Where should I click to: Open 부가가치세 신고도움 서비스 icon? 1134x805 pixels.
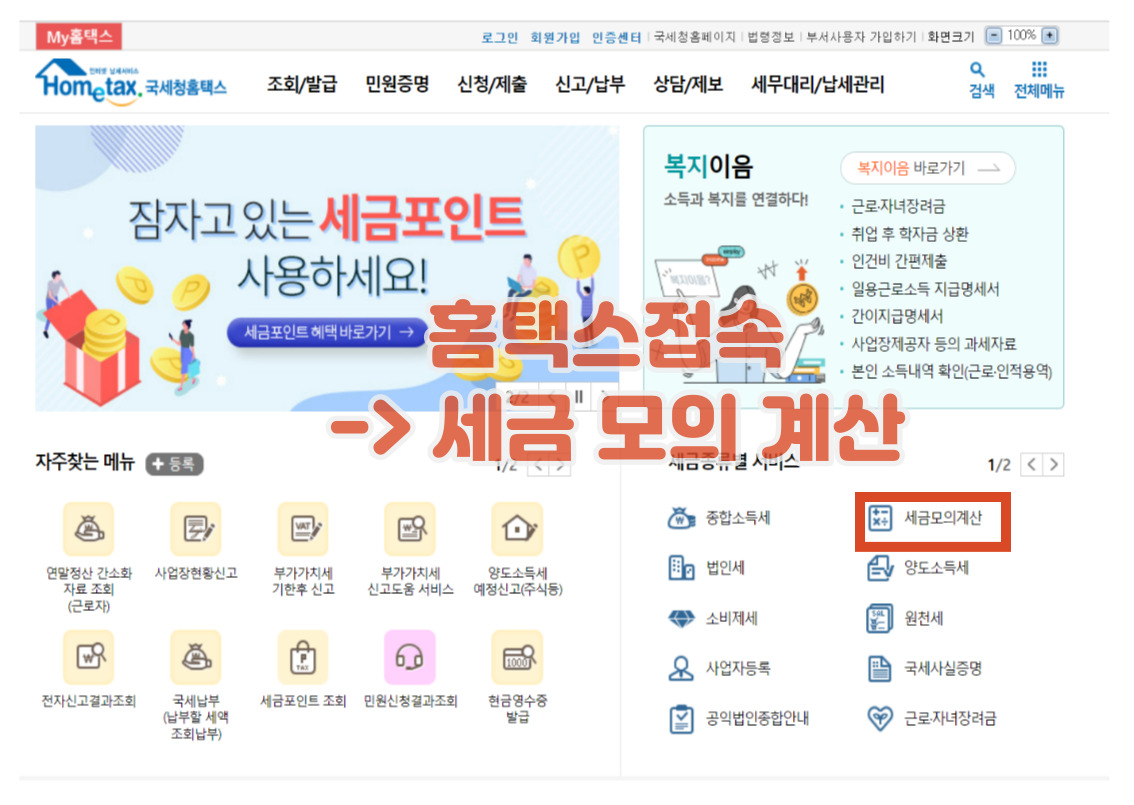pos(410,529)
